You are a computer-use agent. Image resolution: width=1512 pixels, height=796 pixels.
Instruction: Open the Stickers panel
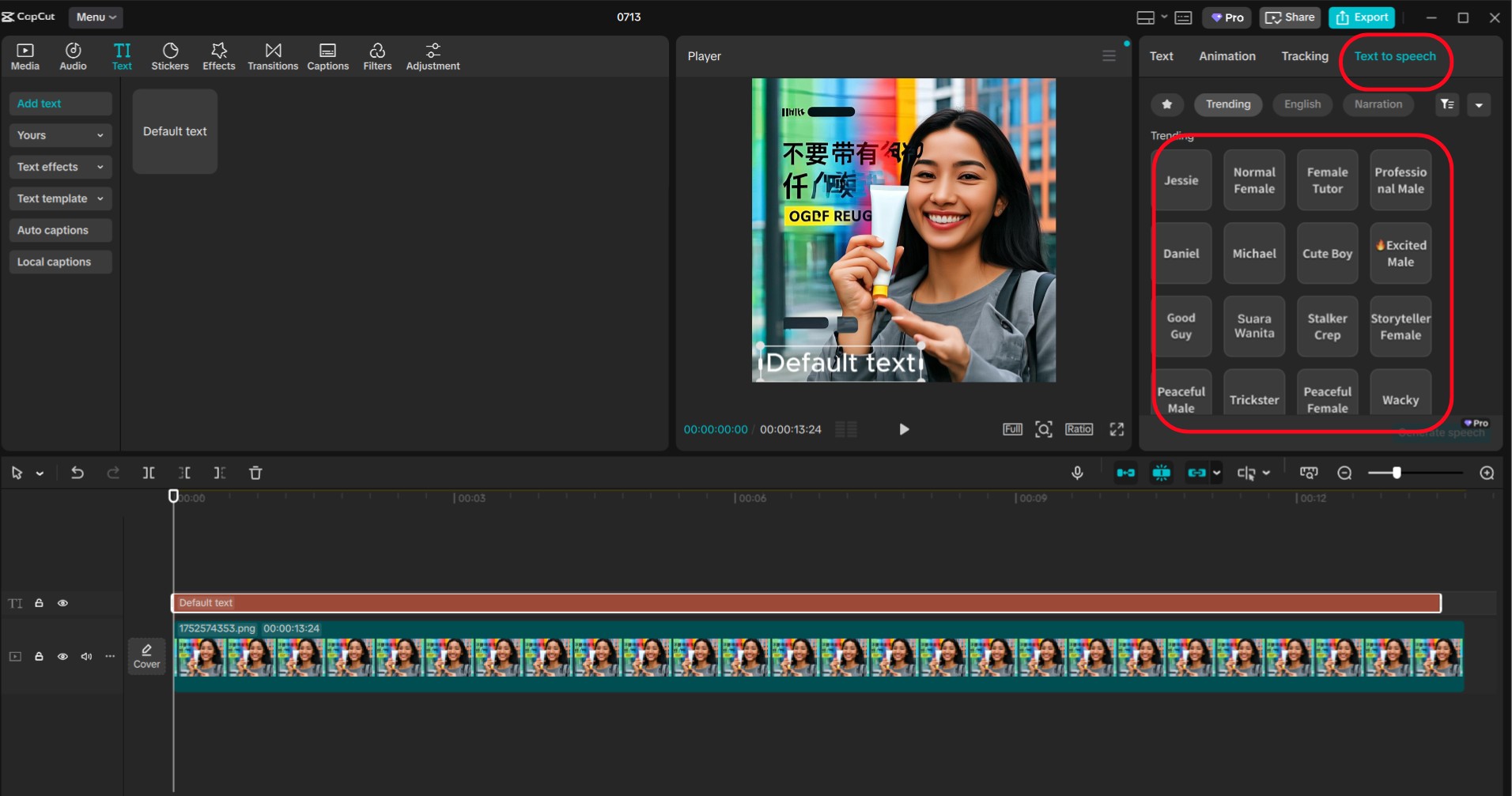(x=170, y=56)
